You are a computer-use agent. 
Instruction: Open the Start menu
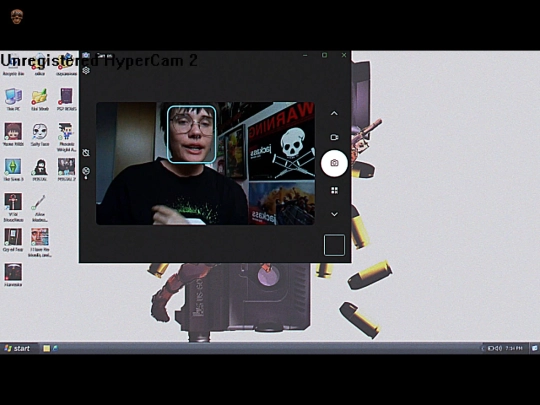pos(18,349)
